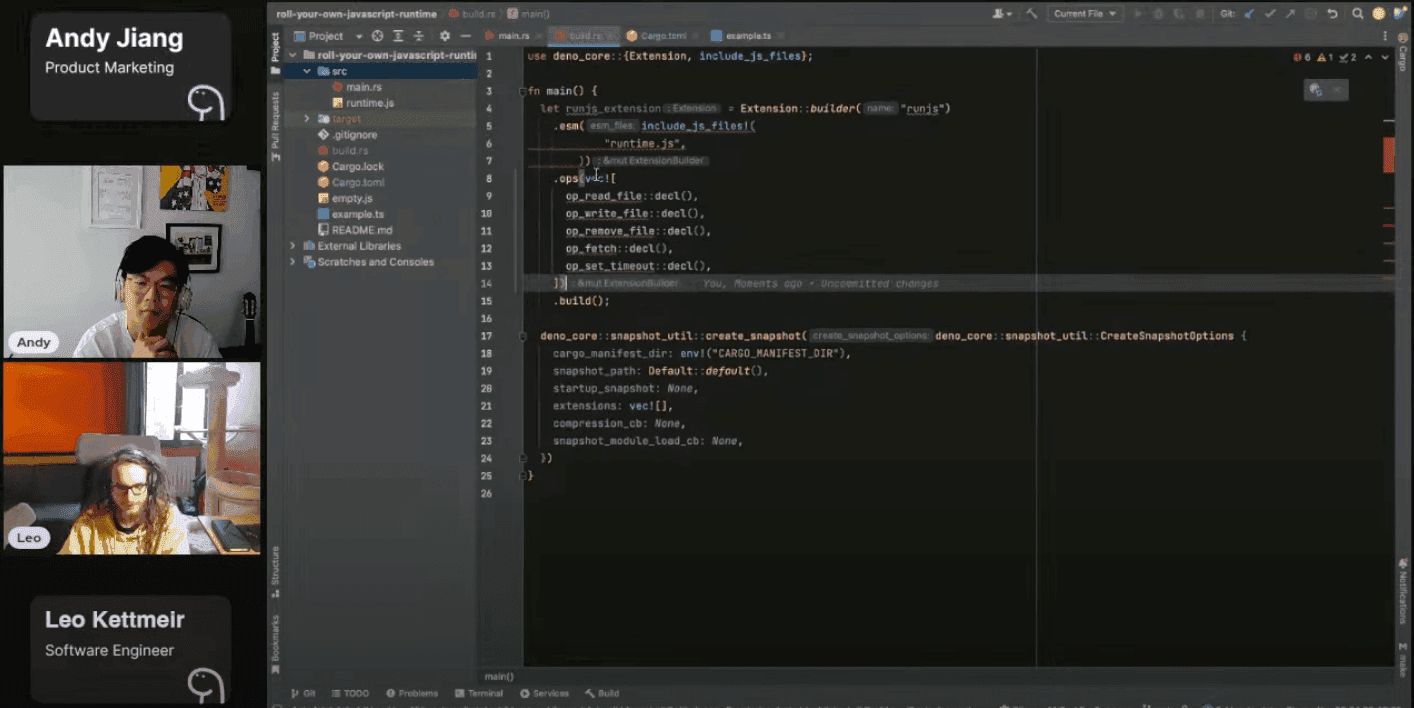
Task: Click the 6 errors inspection indicator
Action: (1302, 57)
